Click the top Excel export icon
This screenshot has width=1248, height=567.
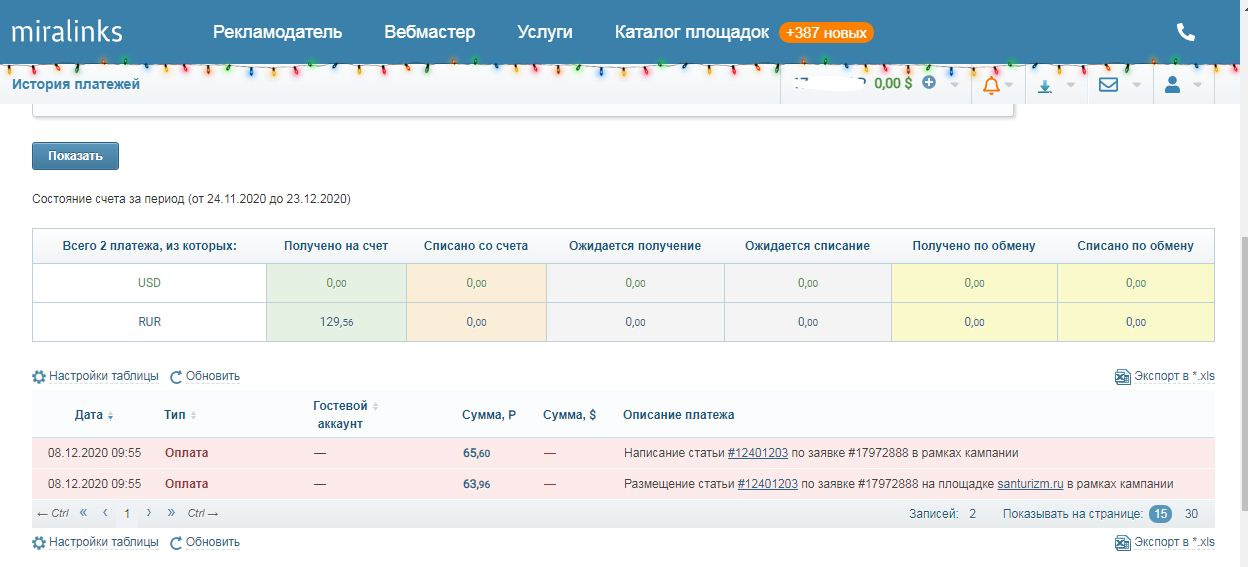[x=1123, y=377]
